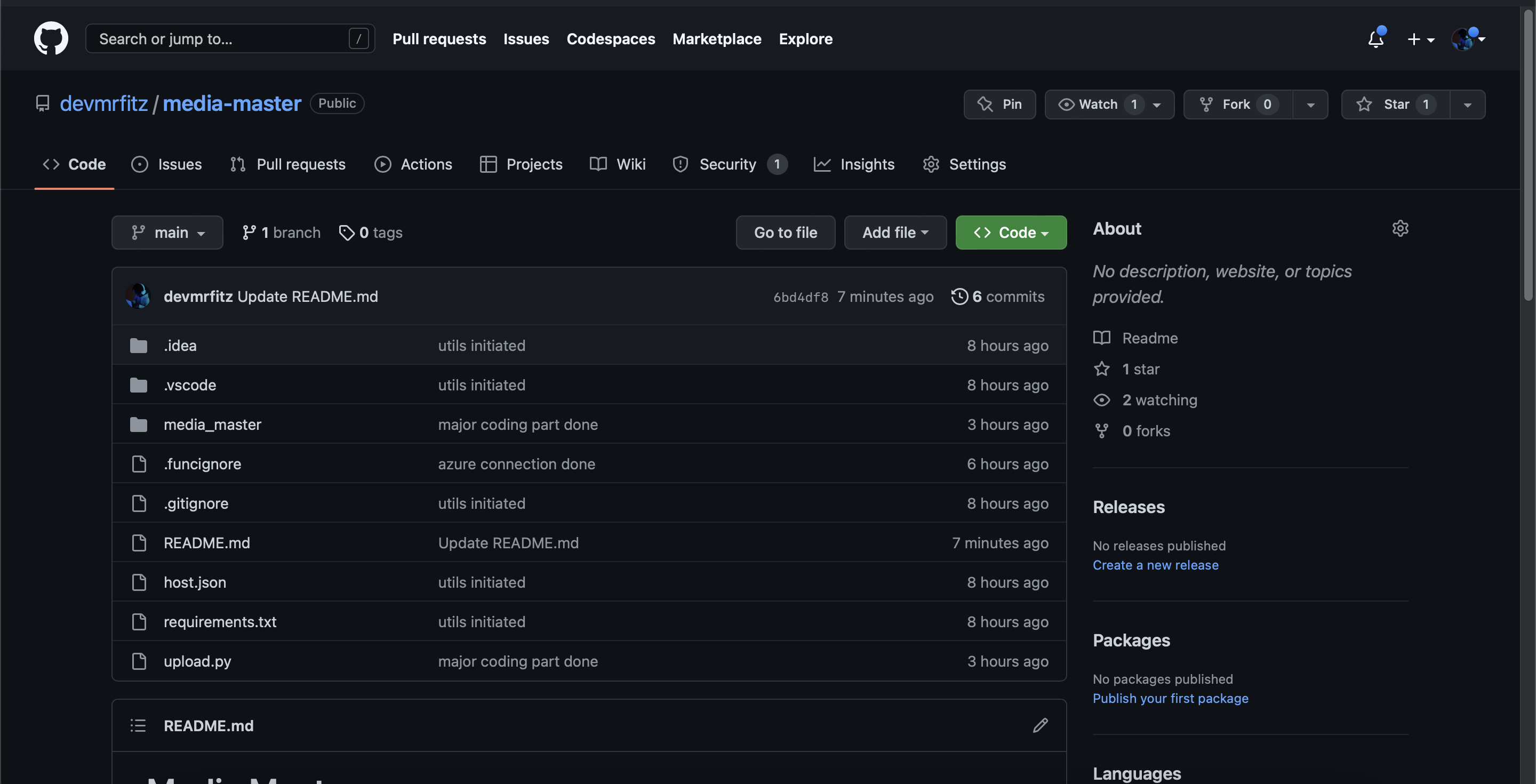Focus the Search or jump to field

pos(221,39)
